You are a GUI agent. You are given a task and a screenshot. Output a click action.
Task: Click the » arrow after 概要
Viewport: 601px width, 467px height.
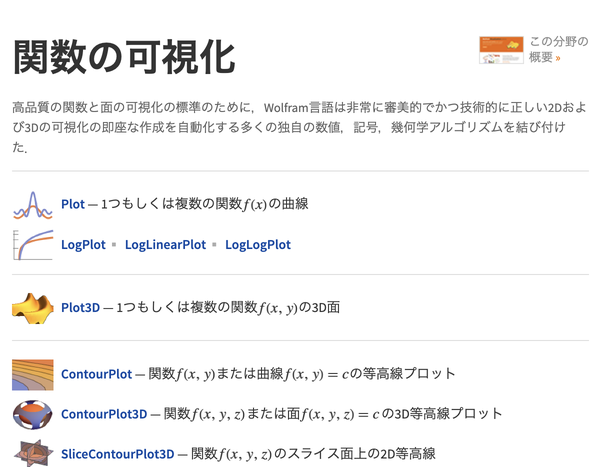click(x=558, y=58)
